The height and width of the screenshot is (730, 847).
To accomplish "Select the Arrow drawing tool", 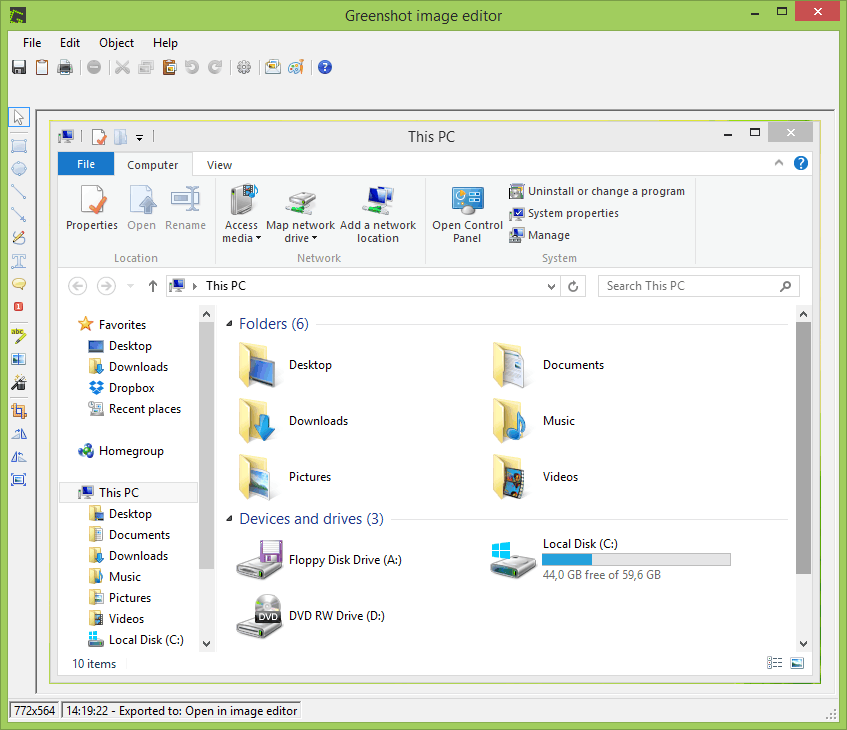I will click(18, 216).
